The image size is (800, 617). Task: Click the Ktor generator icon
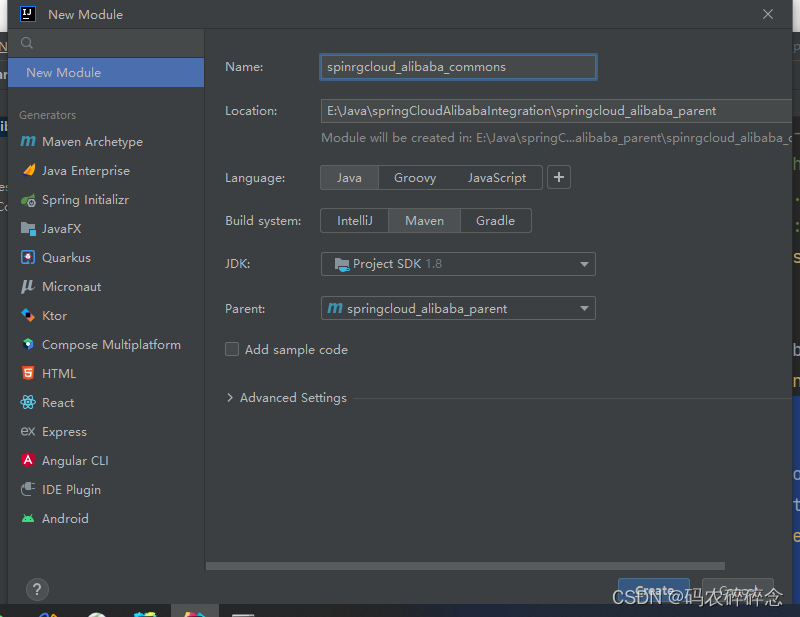[28, 315]
